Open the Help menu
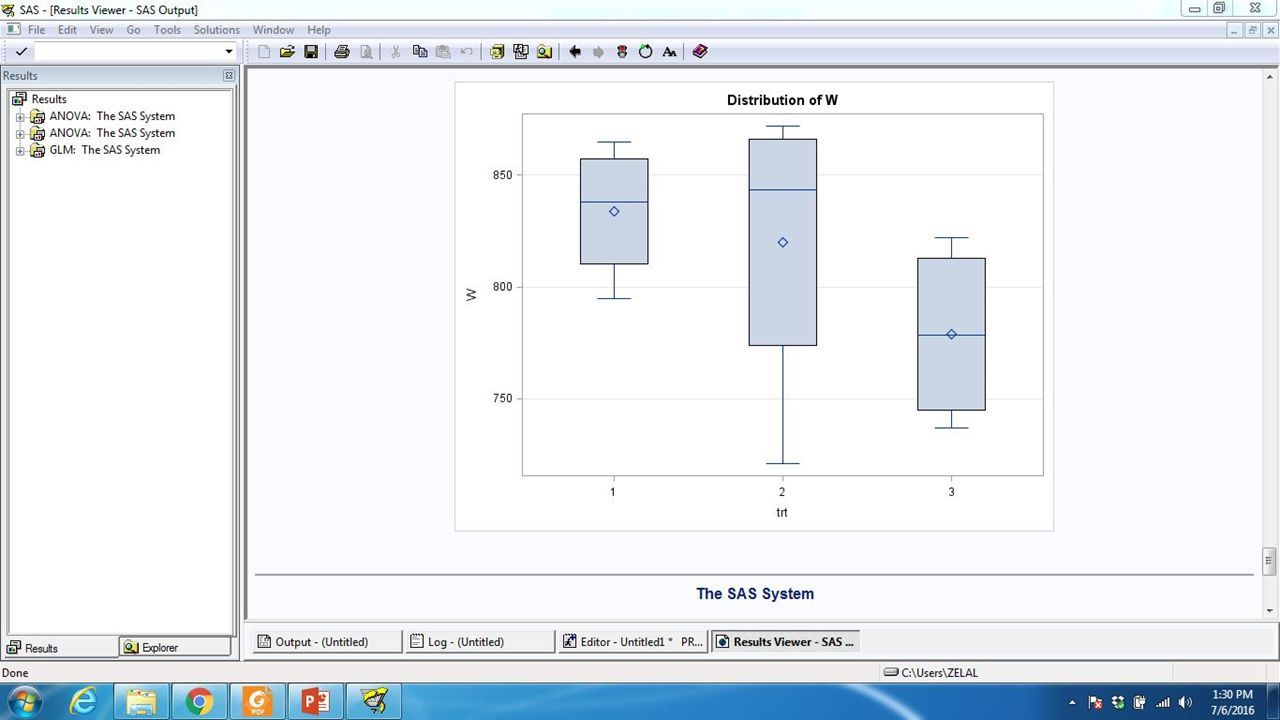1280x720 pixels. [x=319, y=30]
